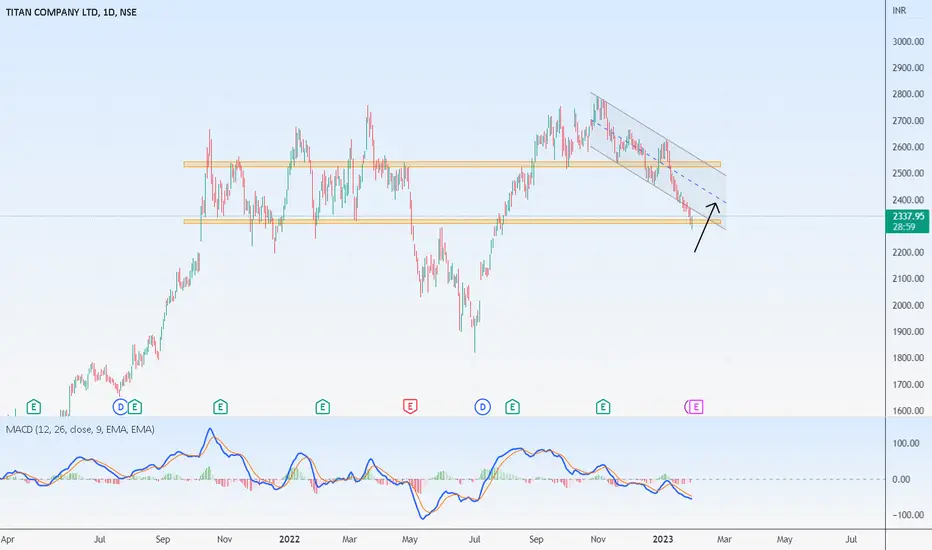This screenshot has width=932, height=550.
Task: Click the 2800.00 price axis label
Action: pyautogui.click(x=908, y=94)
